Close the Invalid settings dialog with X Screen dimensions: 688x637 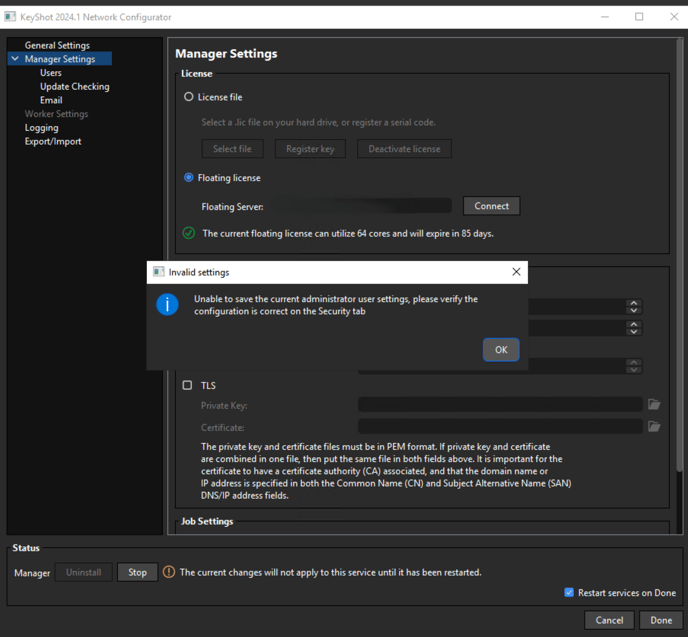[516, 272]
